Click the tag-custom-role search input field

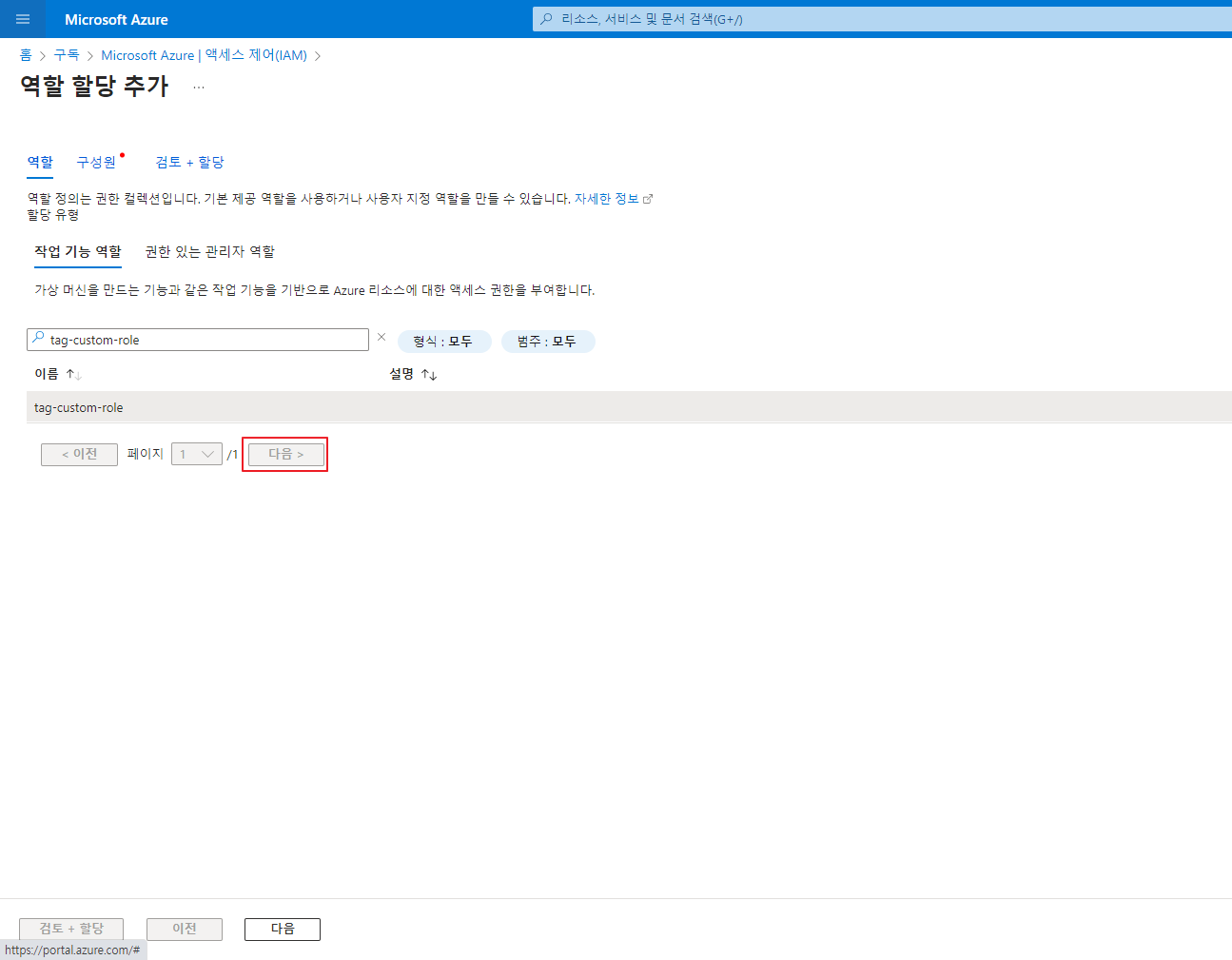[x=205, y=340]
